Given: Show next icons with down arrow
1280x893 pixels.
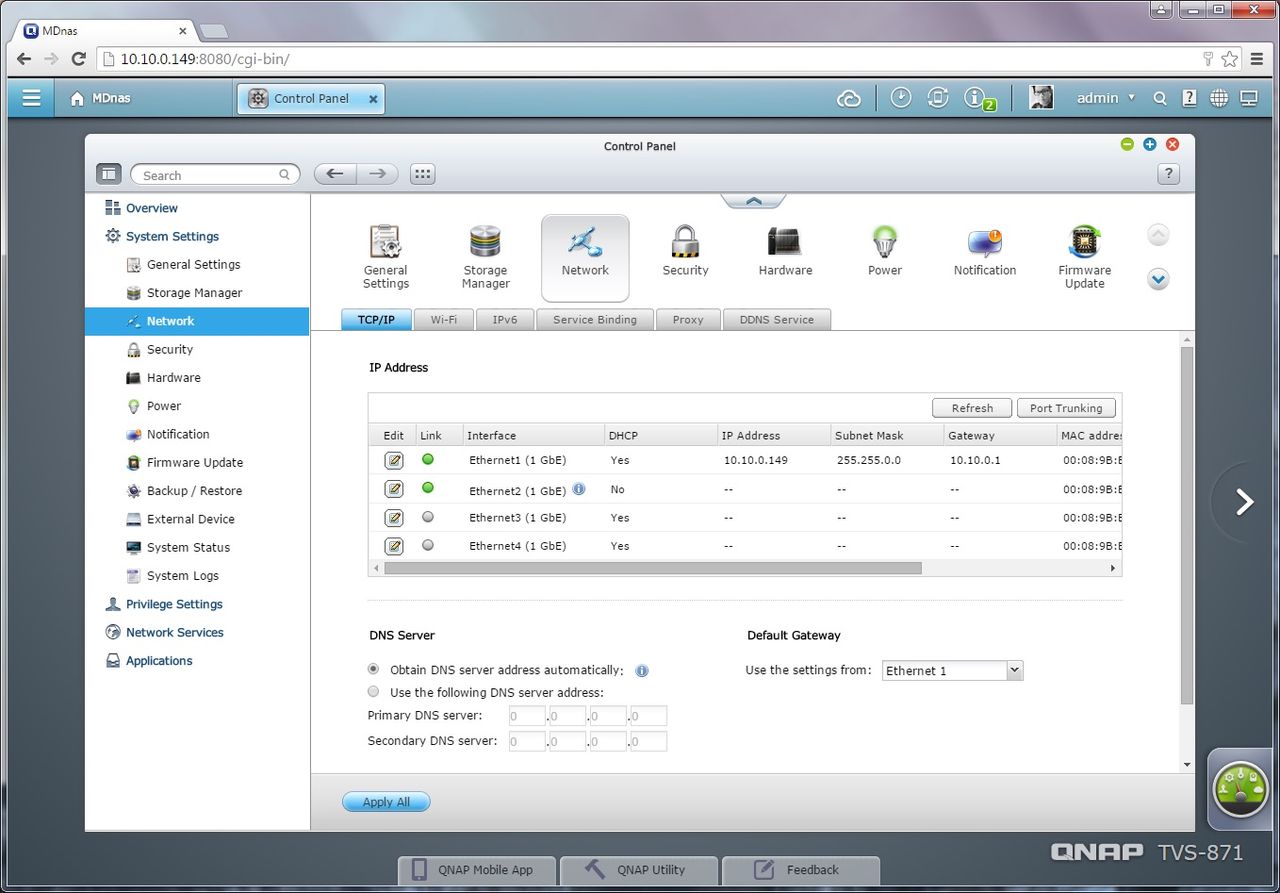Looking at the screenshot, I should [x=1158, y=279].
